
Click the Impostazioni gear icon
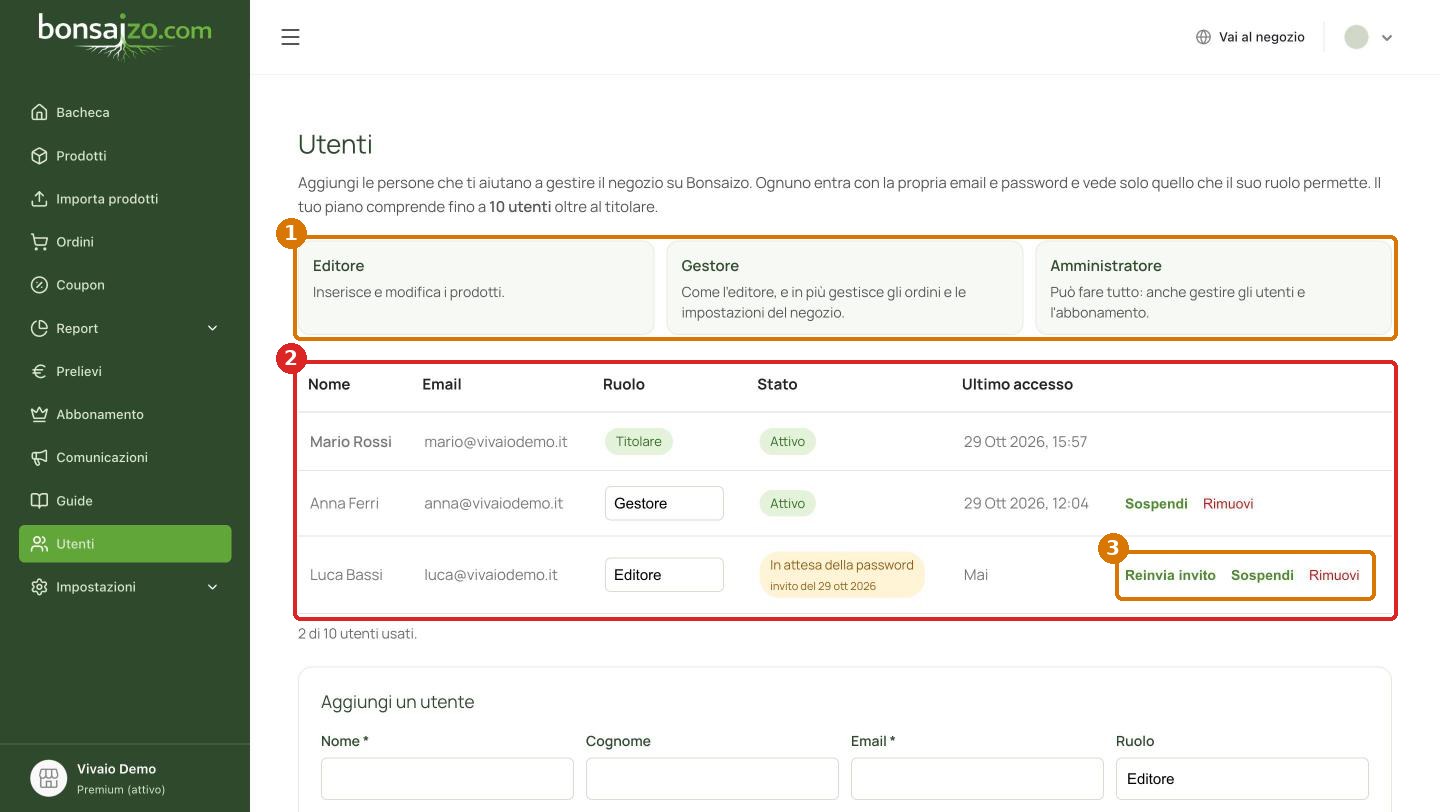tap(39, 587)
